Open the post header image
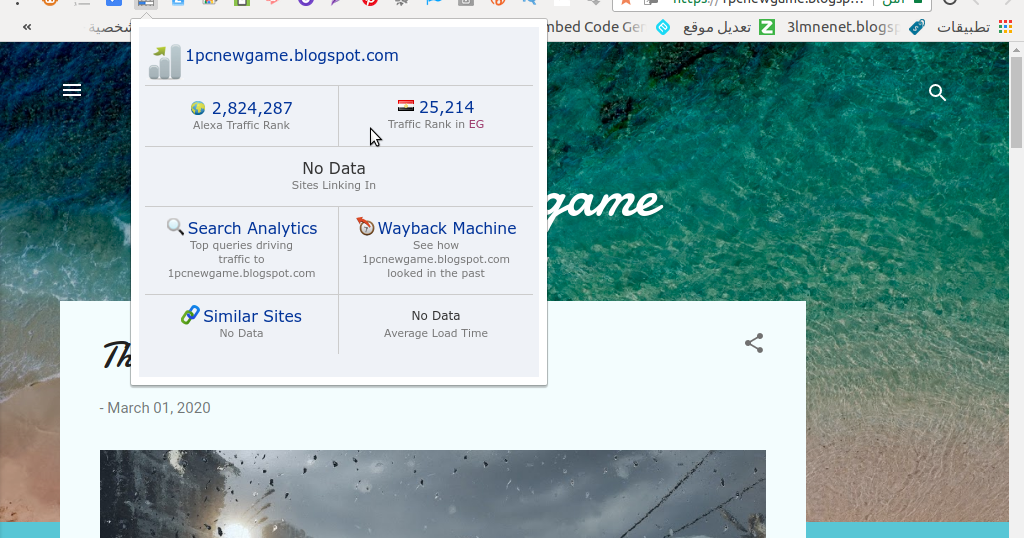 coord(432,494)
